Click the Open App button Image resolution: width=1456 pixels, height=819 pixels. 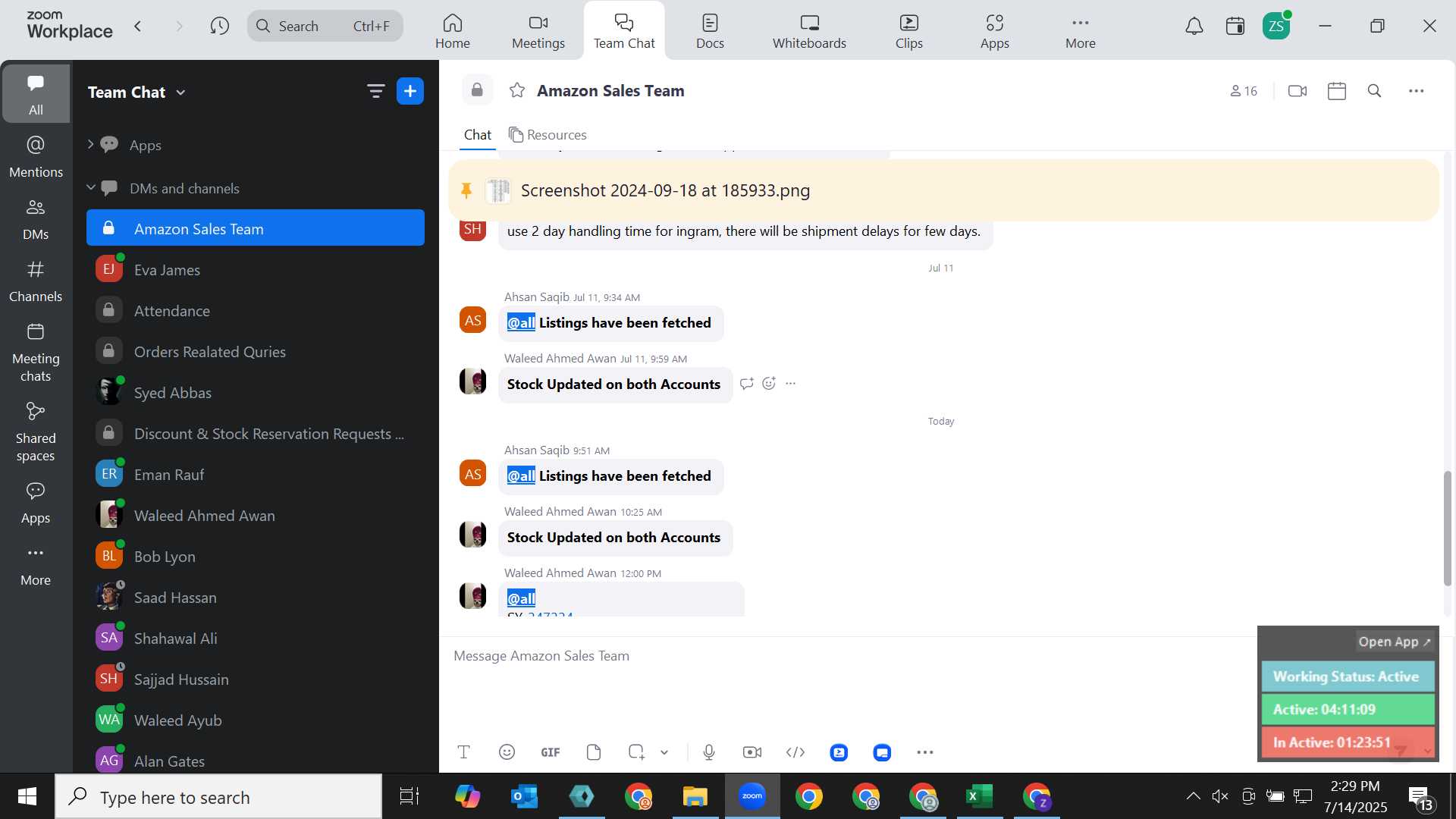[x=1395, y=642]
